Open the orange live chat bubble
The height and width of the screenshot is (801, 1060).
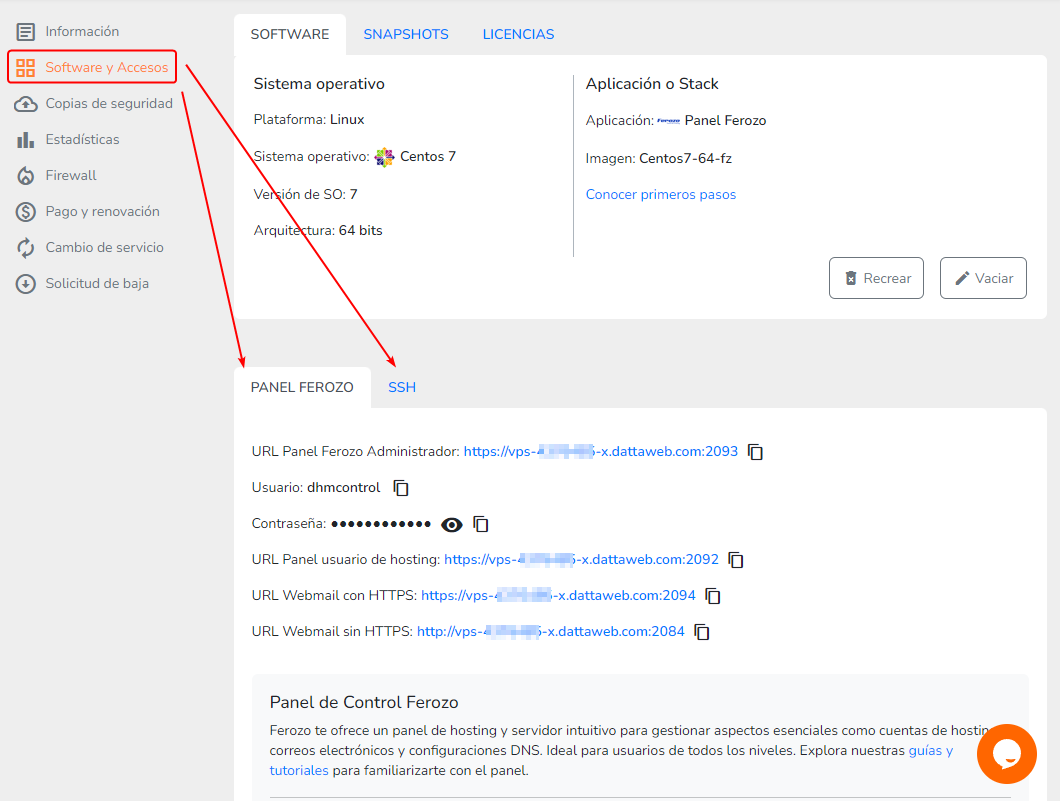point(1007,754)
